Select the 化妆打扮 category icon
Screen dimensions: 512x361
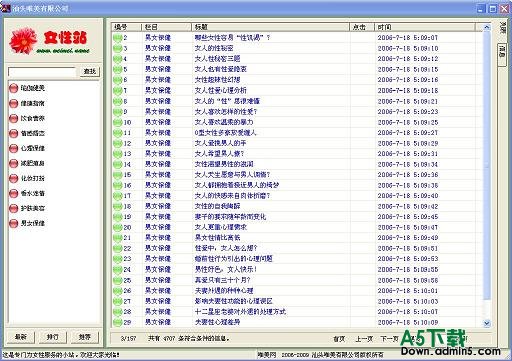coord(13,178)
